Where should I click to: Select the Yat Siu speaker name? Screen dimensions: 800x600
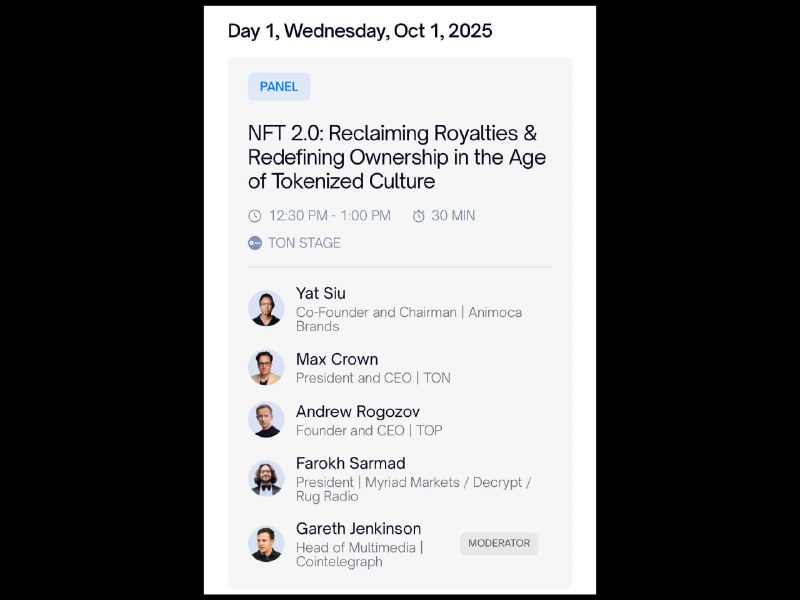pyautogui.click(x=321, y=293)
